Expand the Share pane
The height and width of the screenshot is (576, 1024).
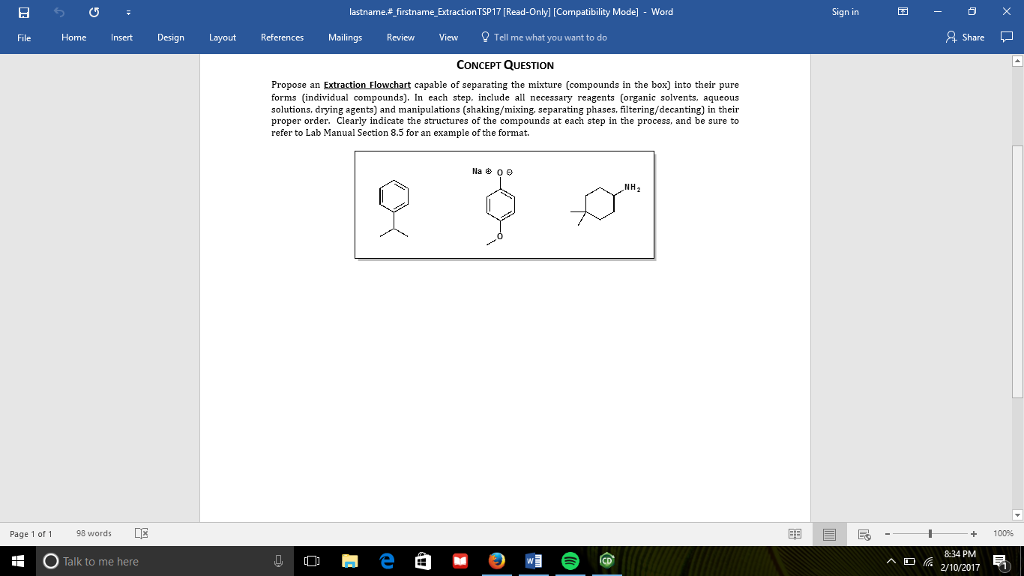pyautogui.click(x=966, y=37)
